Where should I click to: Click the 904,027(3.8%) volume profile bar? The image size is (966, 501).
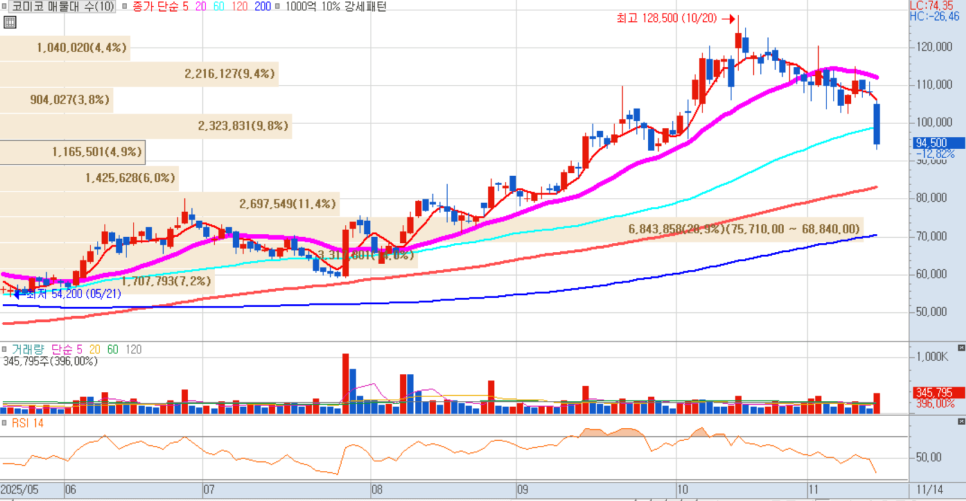point(56,99)
